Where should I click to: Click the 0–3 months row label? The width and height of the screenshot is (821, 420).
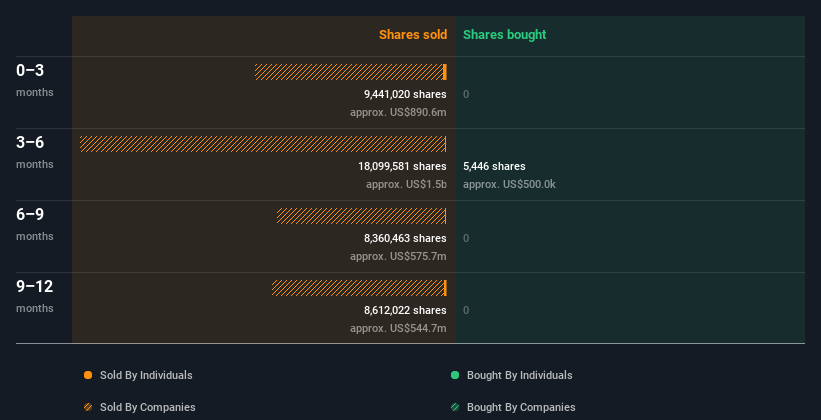[x=35, y=80]
